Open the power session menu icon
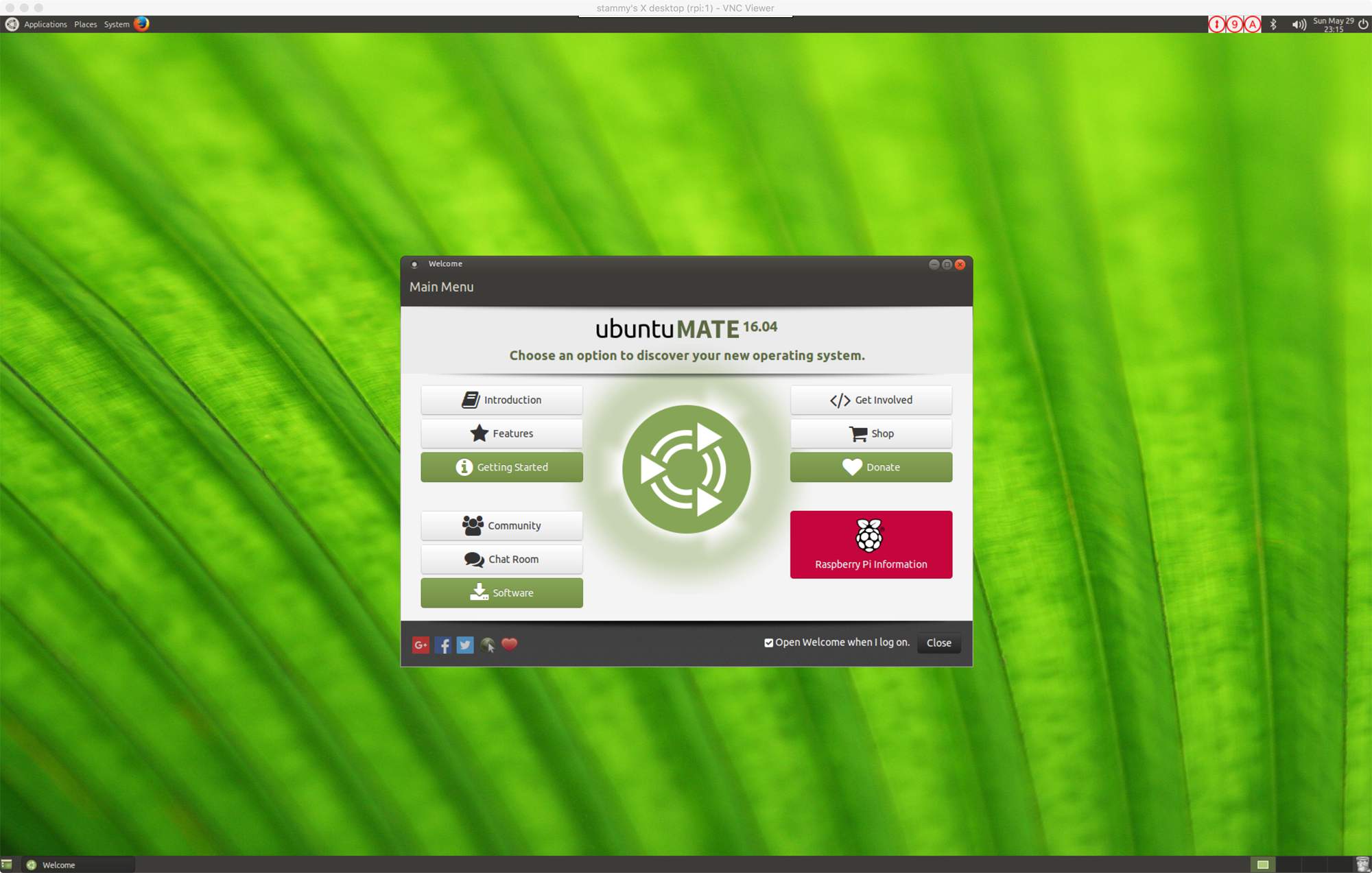The width and height of the screenshot is (1372, 873). (1363, 25)
